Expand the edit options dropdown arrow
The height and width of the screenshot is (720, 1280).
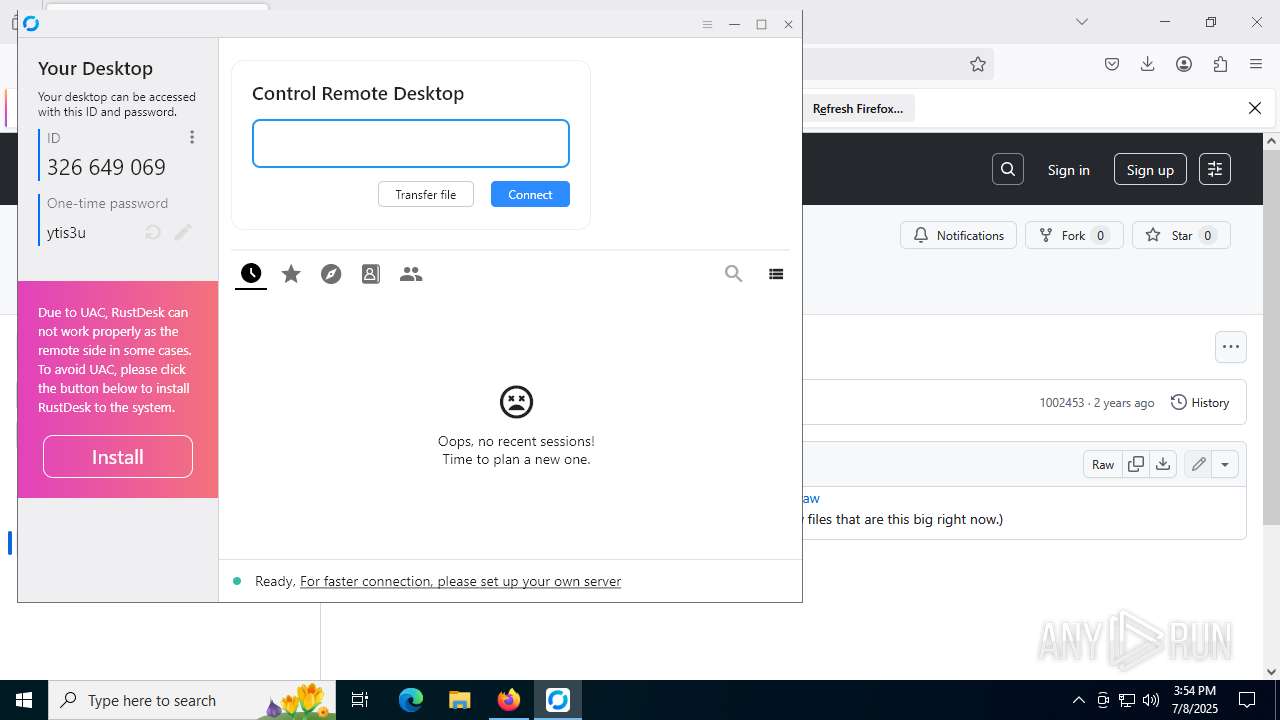1225,464
